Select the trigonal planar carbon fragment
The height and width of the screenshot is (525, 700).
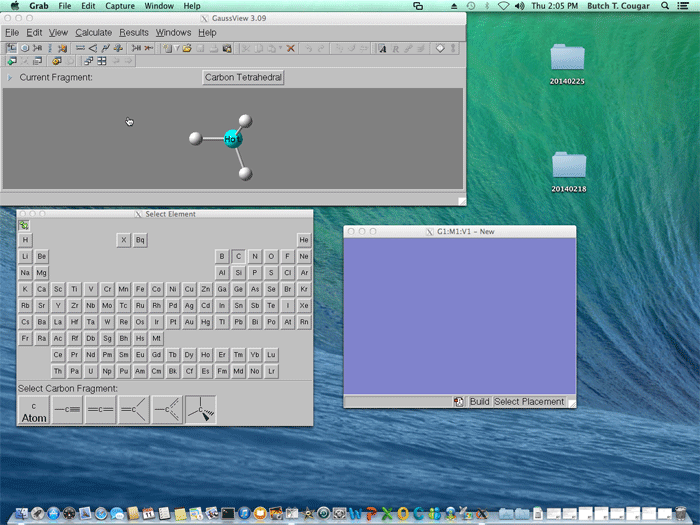click(x=134, y=410)
